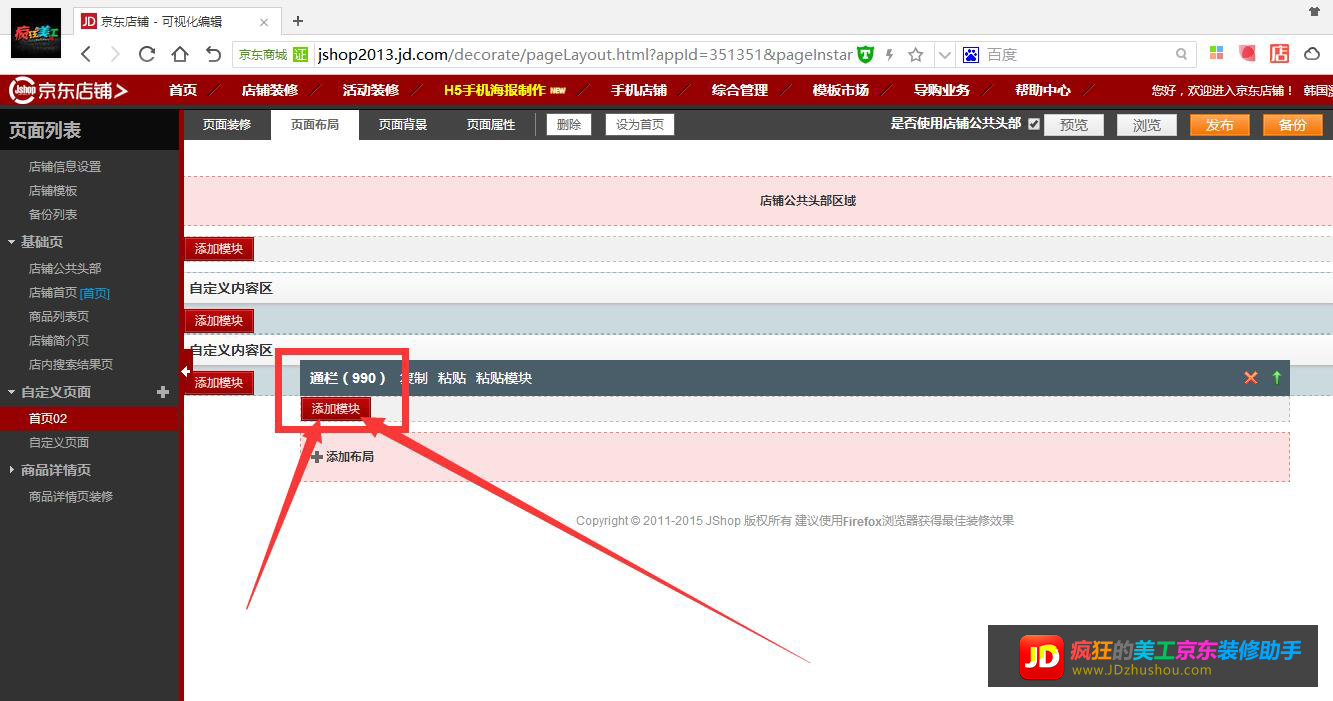Click the red round extension icon

(x=1247, y=54)
